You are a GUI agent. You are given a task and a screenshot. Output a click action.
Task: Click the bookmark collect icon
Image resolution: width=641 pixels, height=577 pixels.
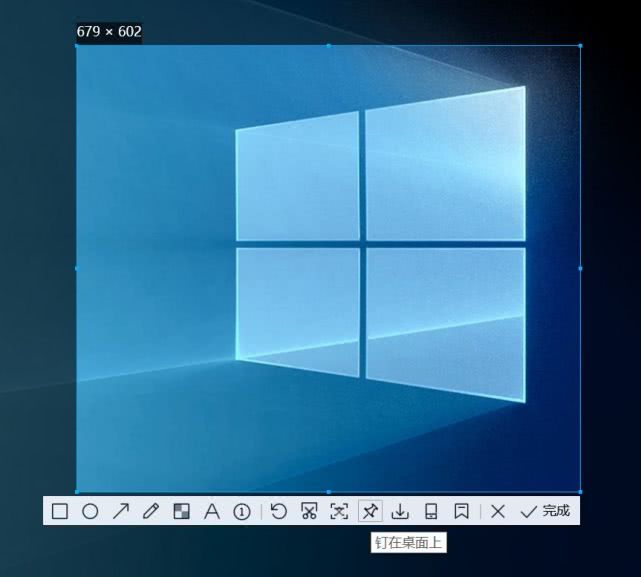tap(462, 511)
